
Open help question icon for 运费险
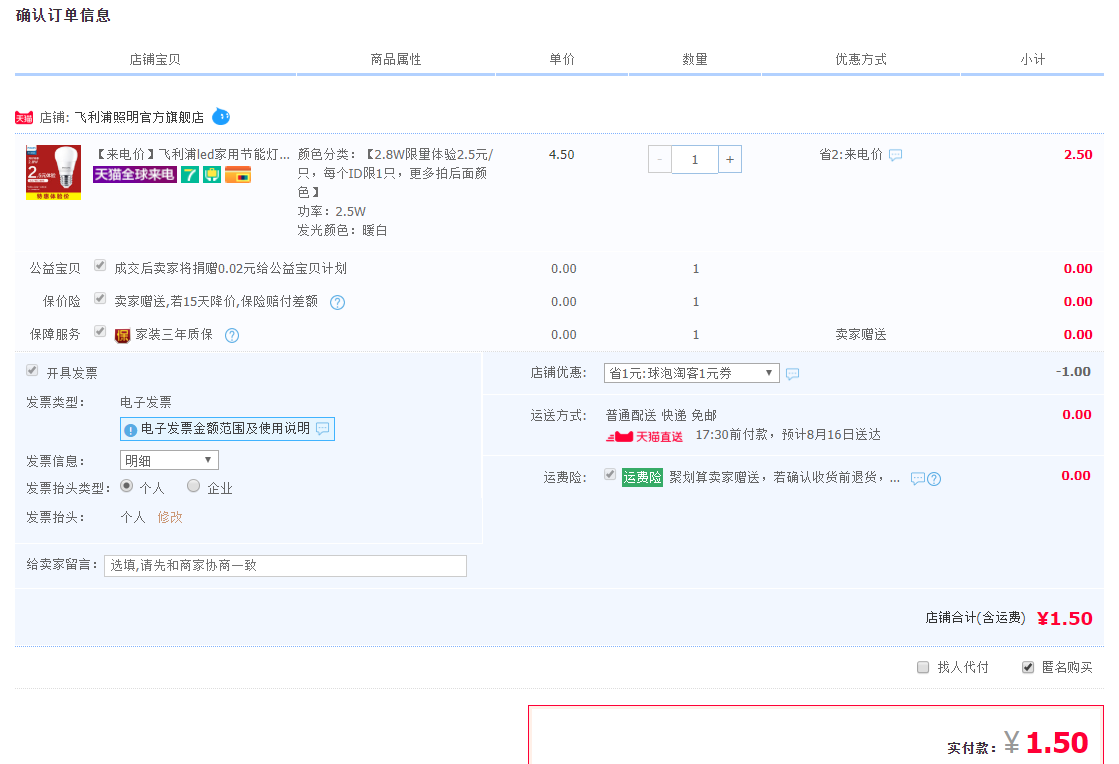933,479
